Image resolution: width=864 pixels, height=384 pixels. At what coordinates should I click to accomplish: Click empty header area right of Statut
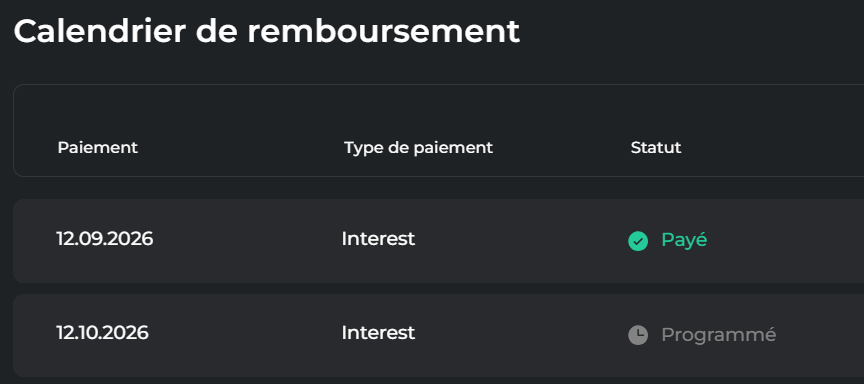tap(771, 148)
